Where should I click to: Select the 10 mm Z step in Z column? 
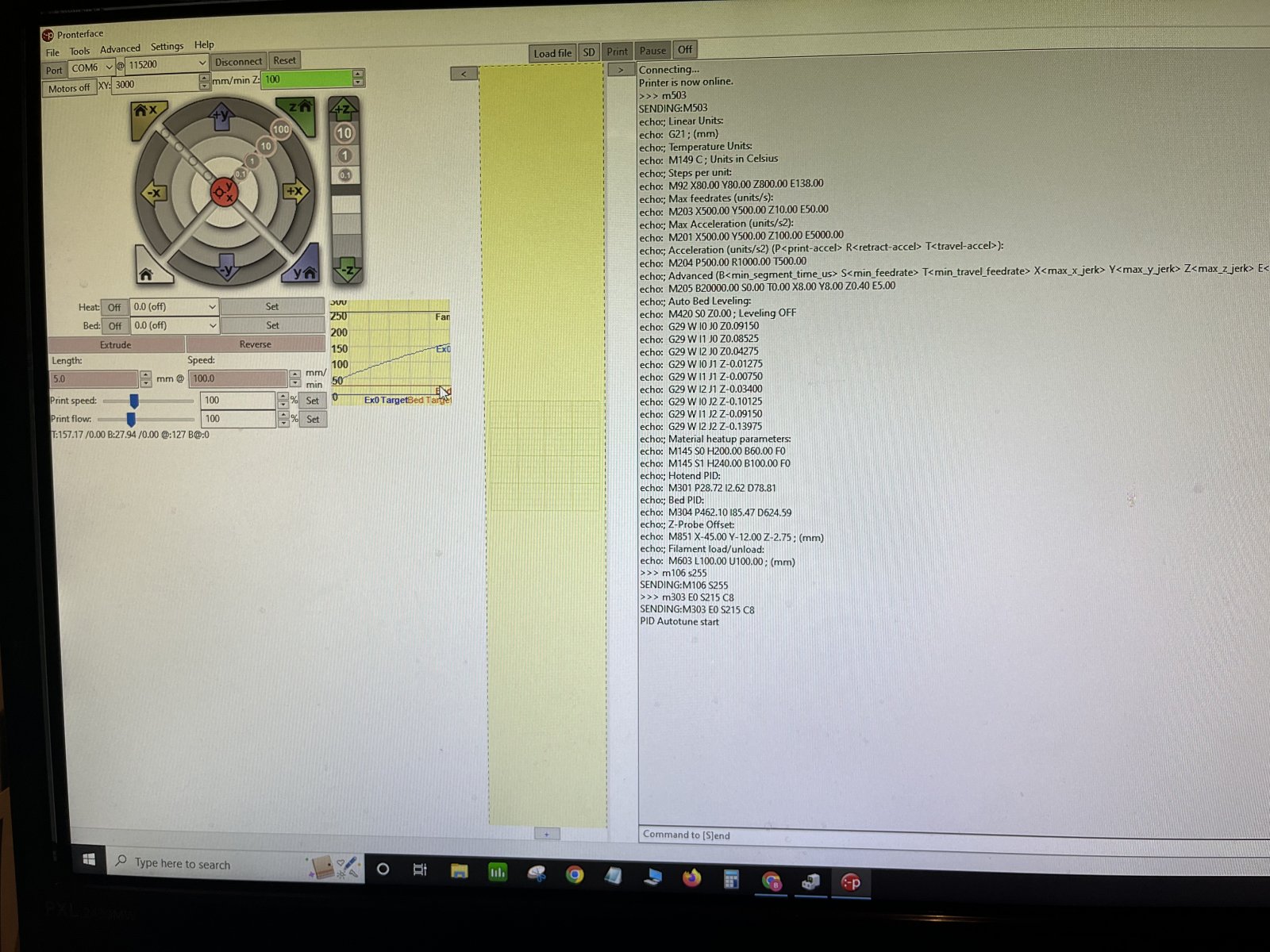coord(344,133)
